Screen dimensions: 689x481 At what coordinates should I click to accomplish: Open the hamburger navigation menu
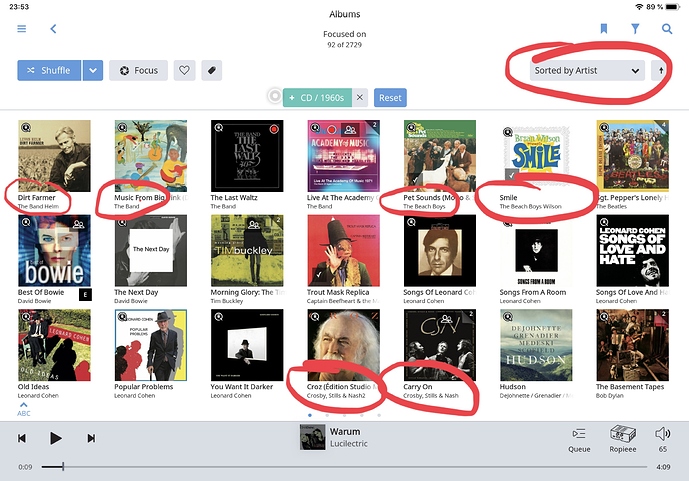click(22, 29)
